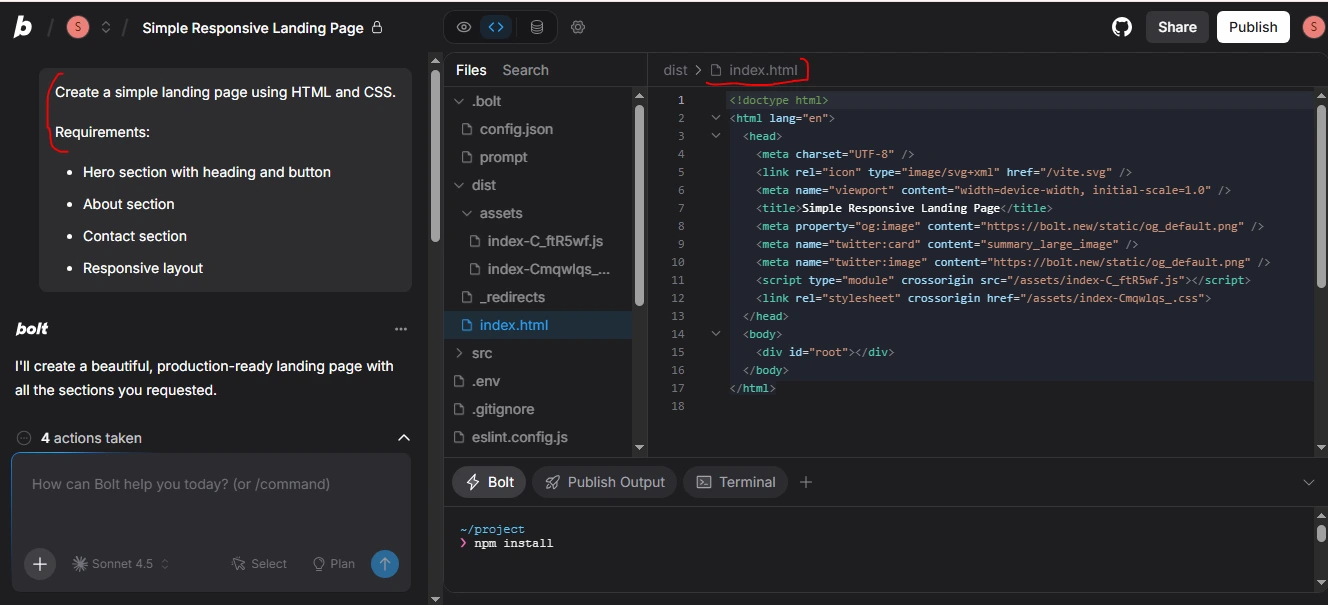Screen dimensions: 1328x605
Task: Open project settings gear icon
Action: (578, 27)
